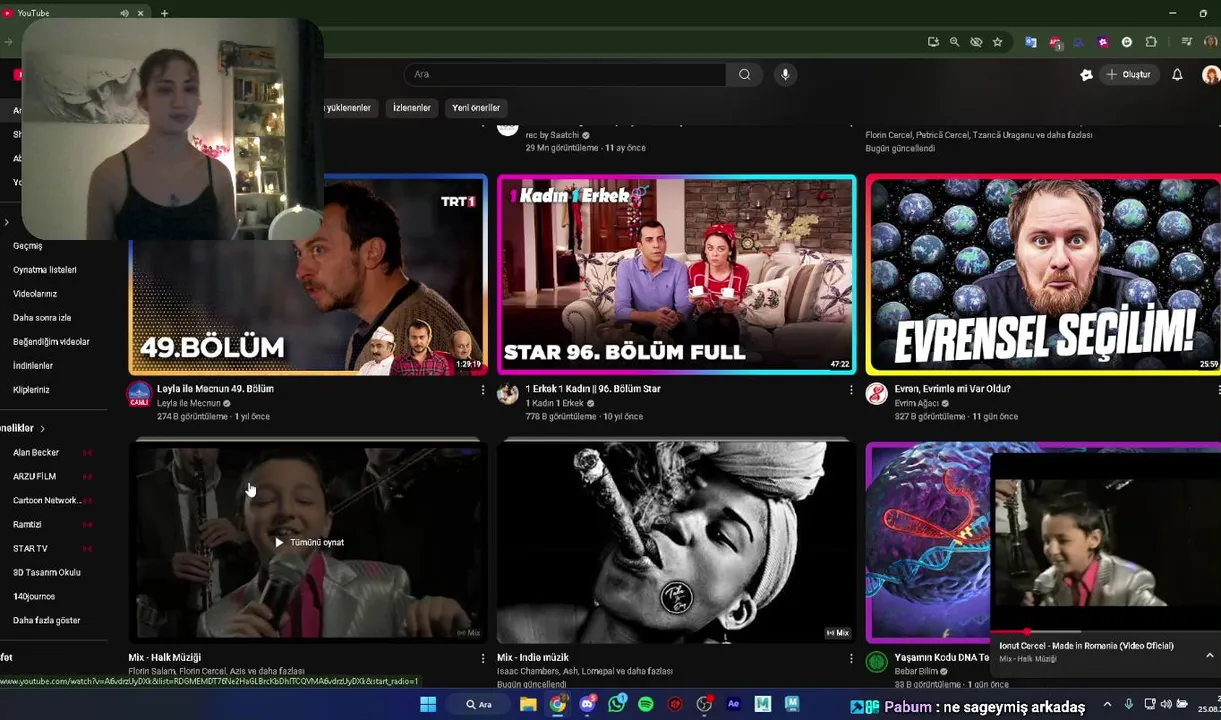
Task: Start voice search with microphone icon
Action: pos(785,74)
